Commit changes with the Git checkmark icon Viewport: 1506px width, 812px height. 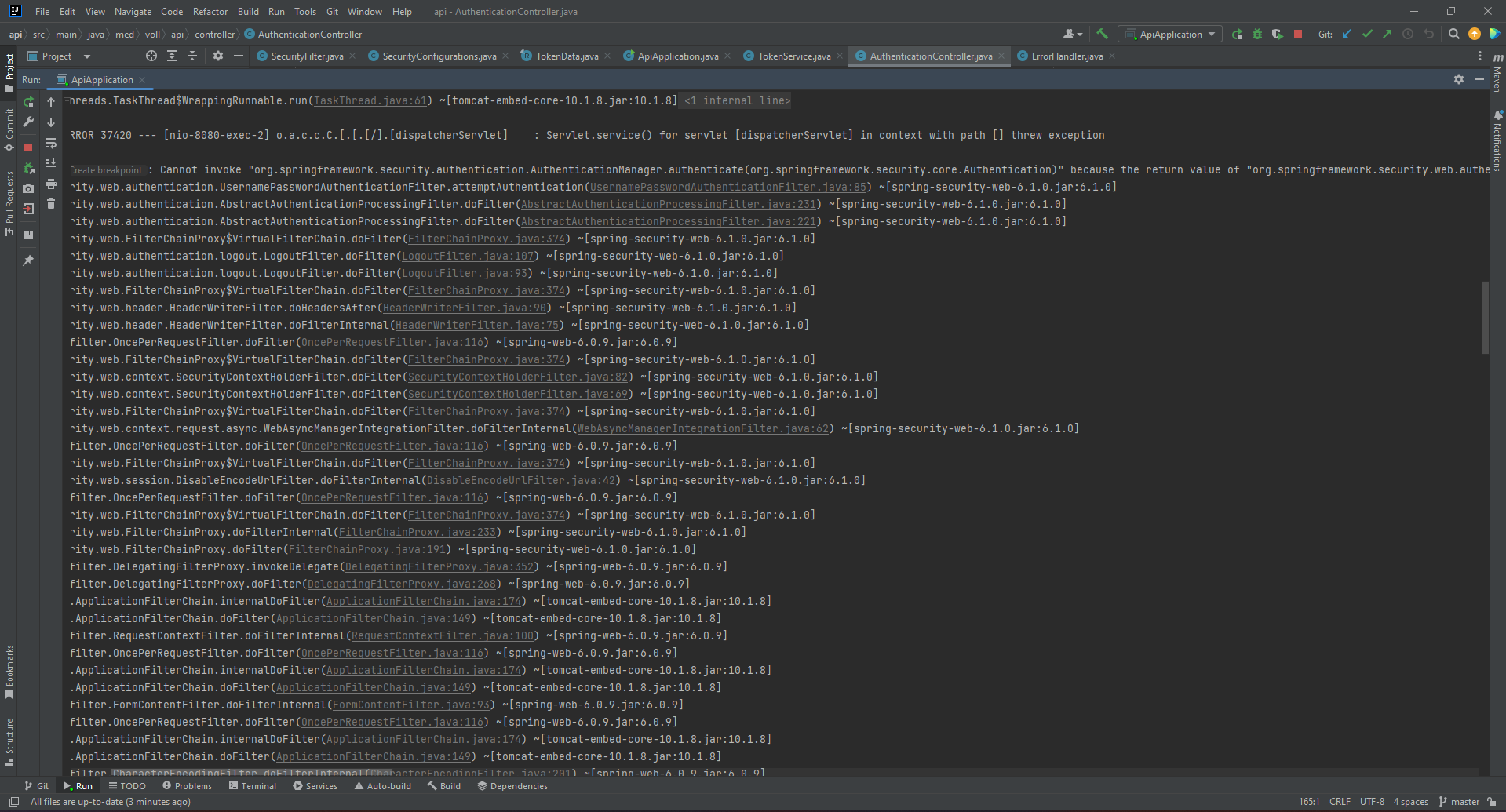coord(1367,34)
